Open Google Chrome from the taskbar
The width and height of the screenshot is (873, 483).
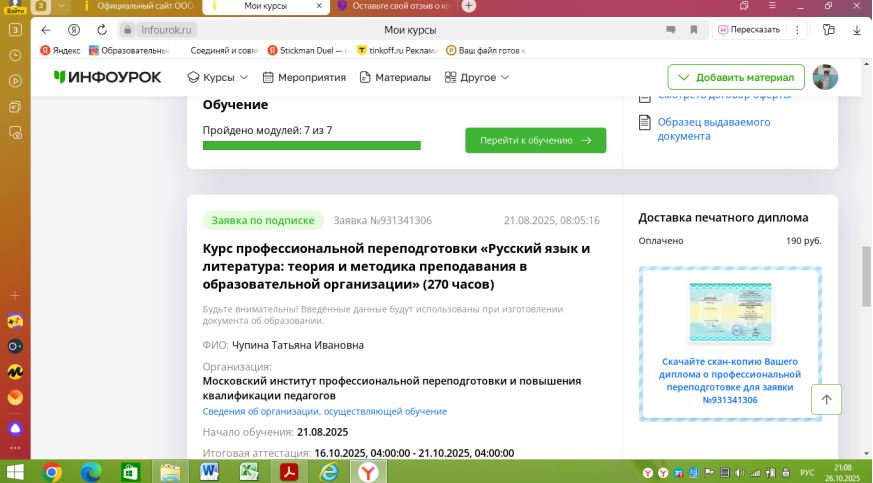click(x=52, y=470)
